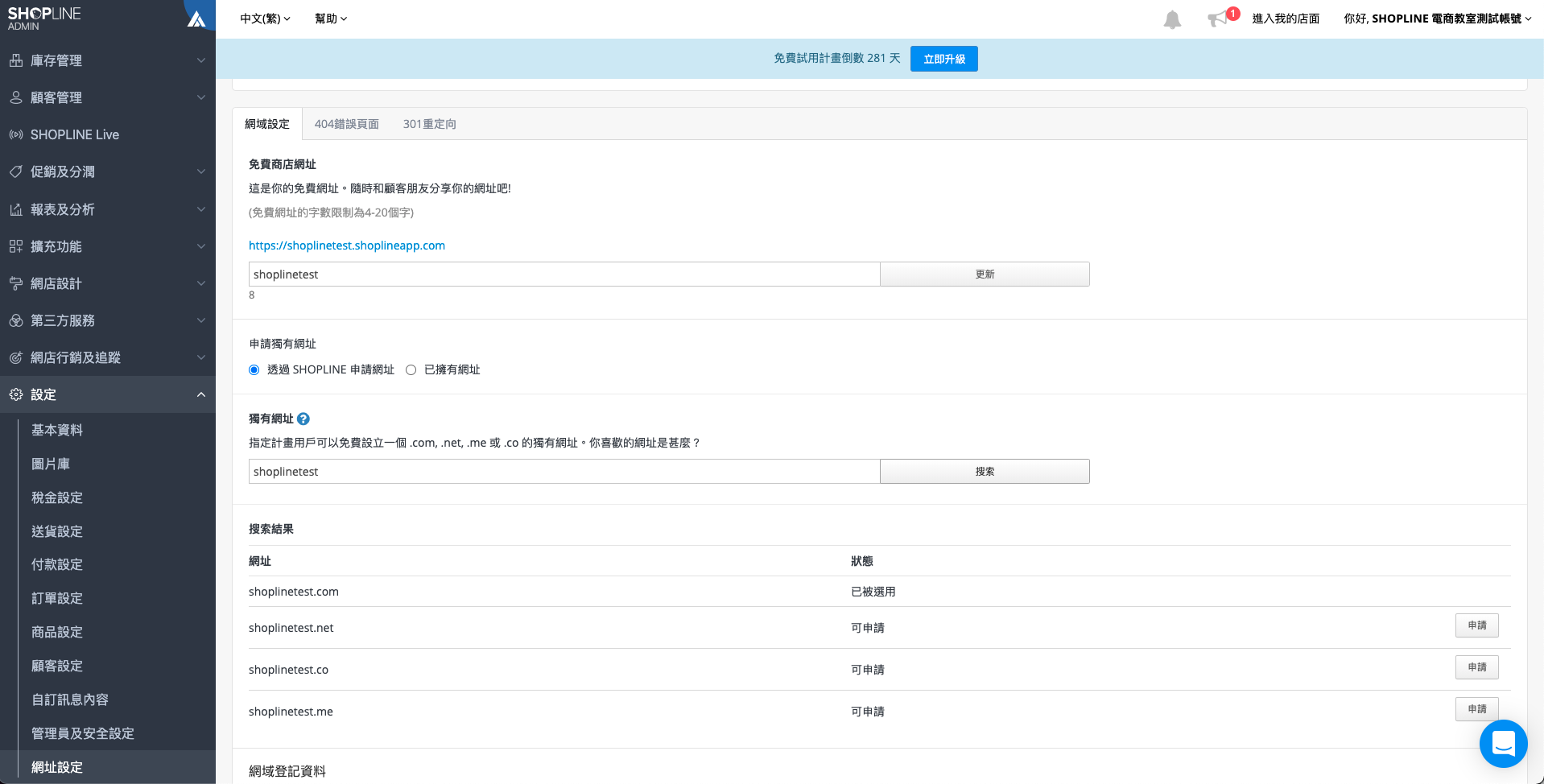Viewport: 1544px width, 784px height.
Task: Expand 庫存管理 menu chevron
Action: click(x=201, y=60)
